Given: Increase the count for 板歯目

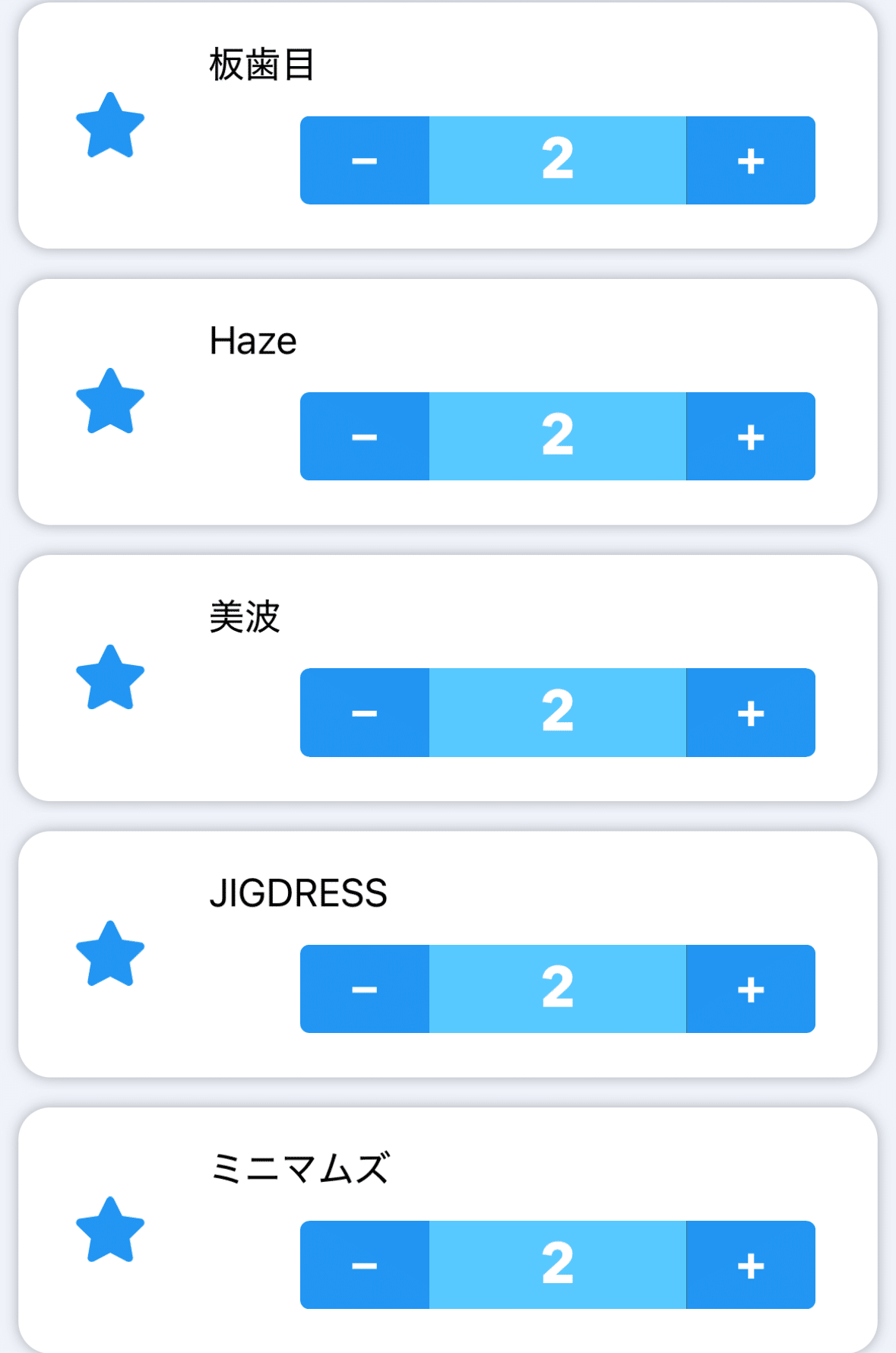Looking at the screenshot, I should (751, 160).
